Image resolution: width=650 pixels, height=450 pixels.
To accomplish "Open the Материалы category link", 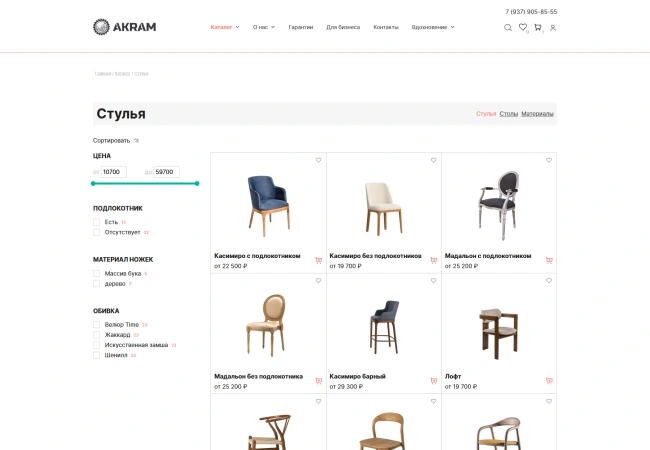I will click(x=537, y=114).
